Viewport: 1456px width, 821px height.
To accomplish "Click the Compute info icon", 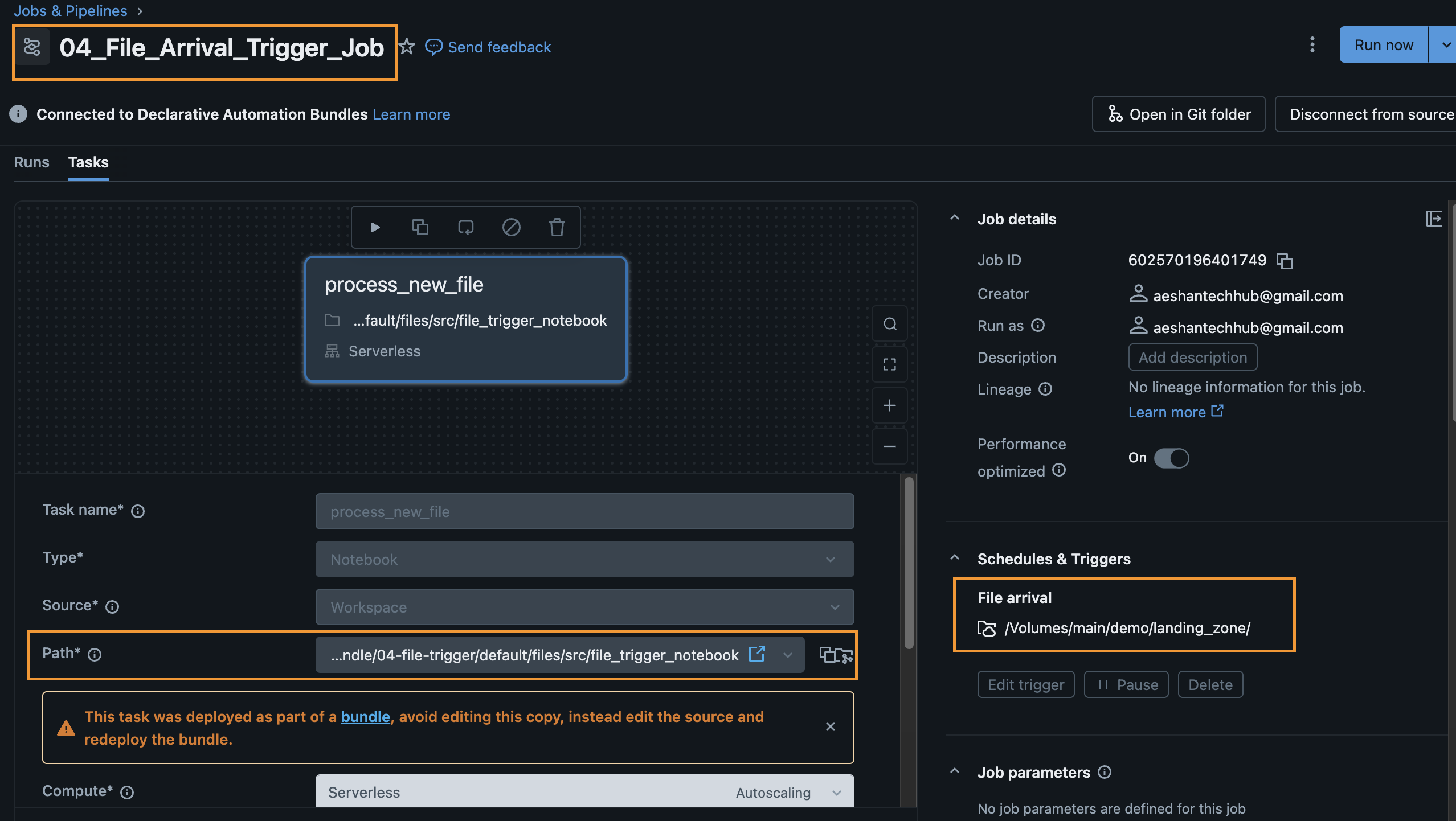I will [x=127, y=793].
